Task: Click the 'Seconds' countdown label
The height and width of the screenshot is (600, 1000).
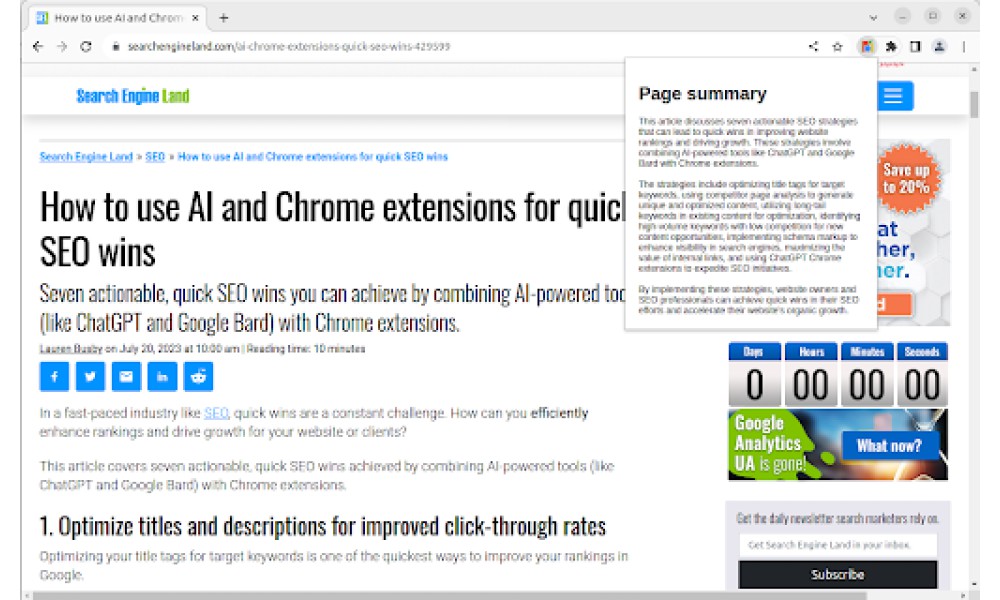Action: [922, 352]
